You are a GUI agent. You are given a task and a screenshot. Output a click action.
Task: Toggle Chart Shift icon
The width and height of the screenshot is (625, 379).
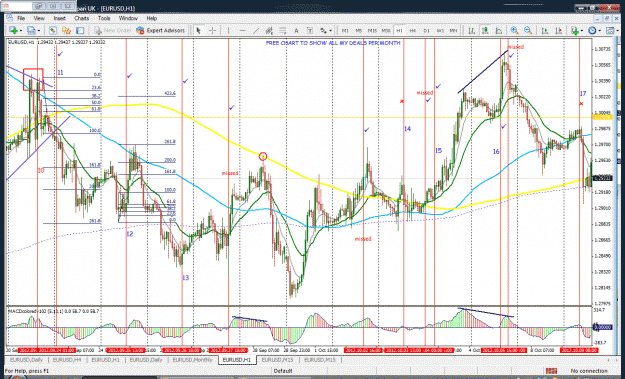558,30
